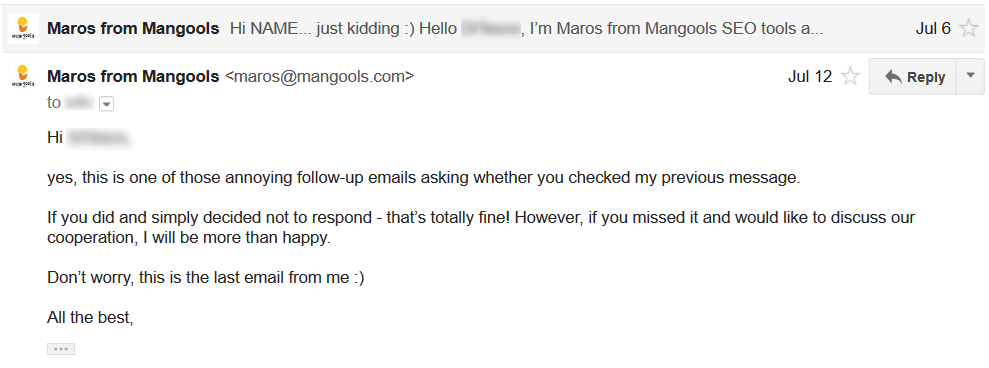989x368 pixels.
Task: Click the Mangools avatar on the Jul 12 email
Action: 23,76
